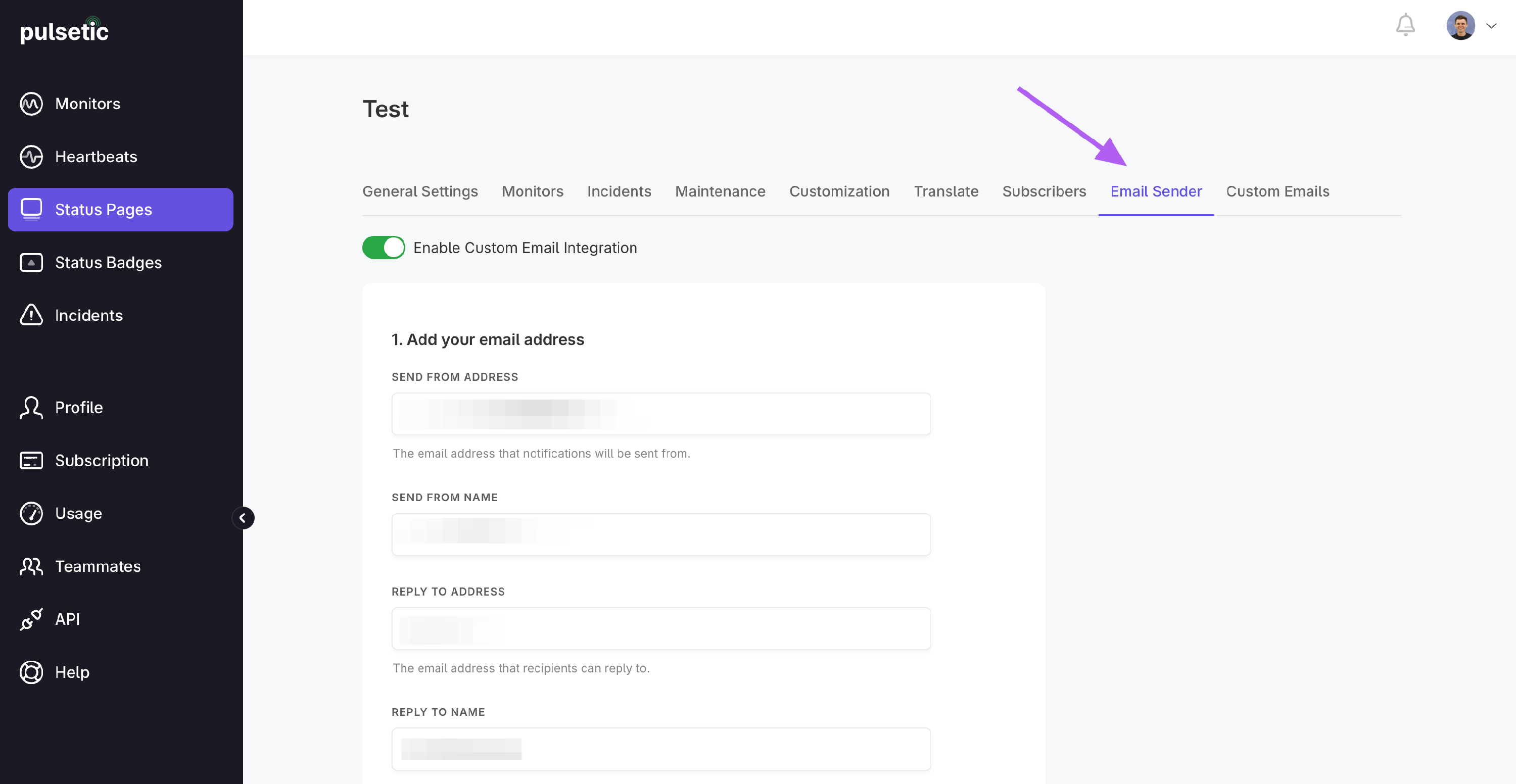
Task: Click the Send From Address field
Action: [660, 413]
